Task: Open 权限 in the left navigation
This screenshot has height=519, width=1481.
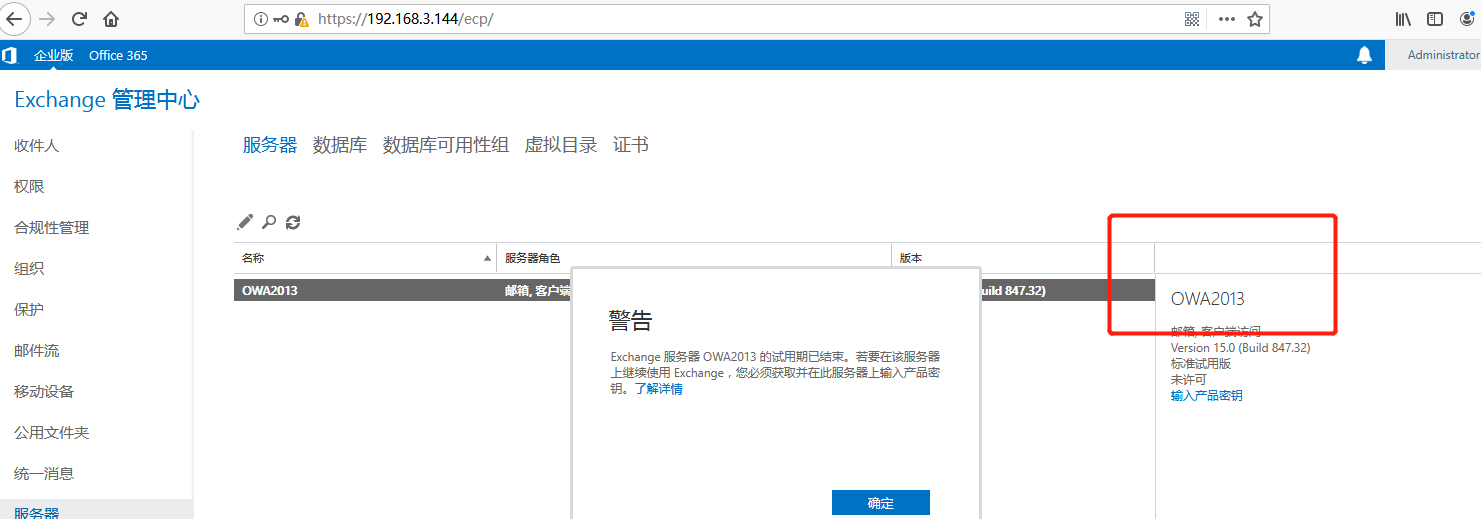Action: click(x=29, y=186)
